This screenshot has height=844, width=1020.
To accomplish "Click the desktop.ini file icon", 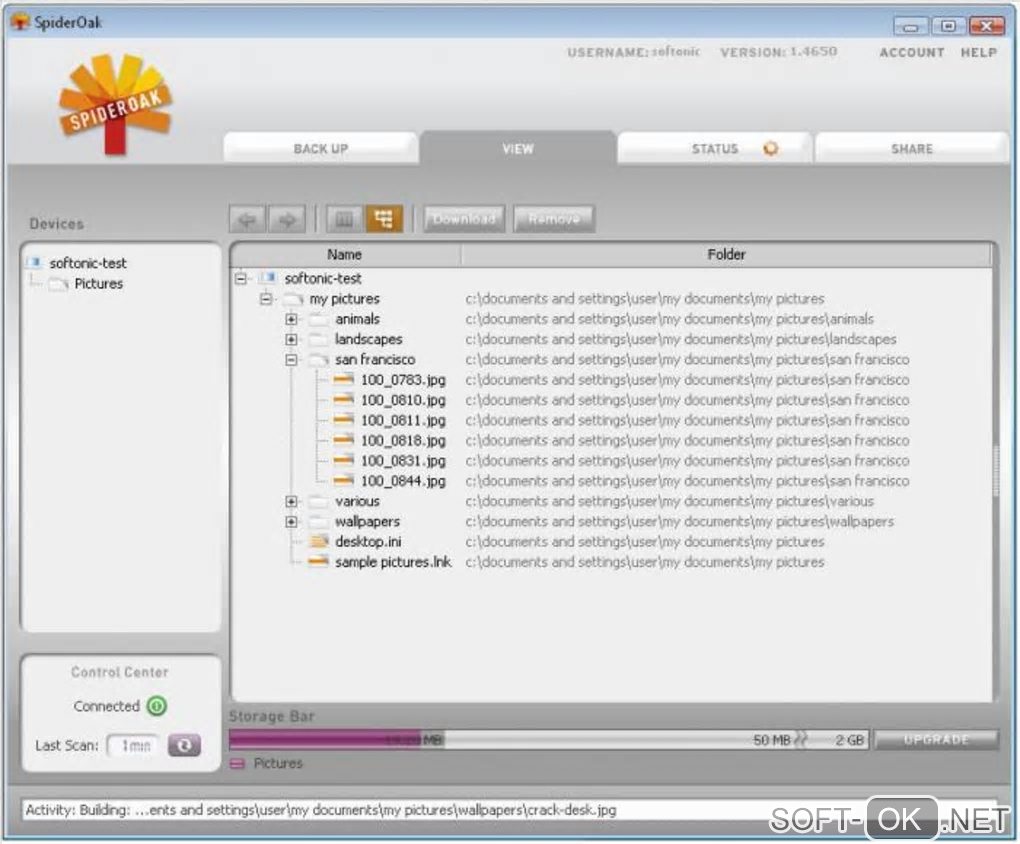I will coord(319,541).
